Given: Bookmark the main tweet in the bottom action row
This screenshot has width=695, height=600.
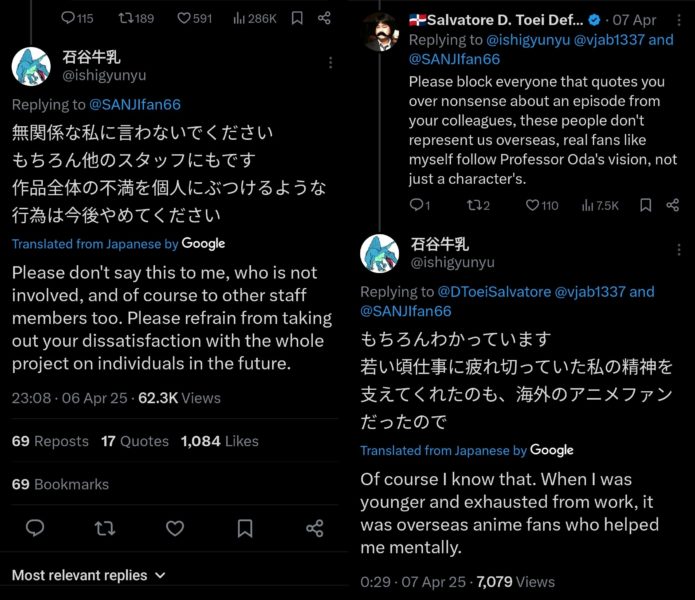Looking at the screenshot, I should click(x=245, y=528).
